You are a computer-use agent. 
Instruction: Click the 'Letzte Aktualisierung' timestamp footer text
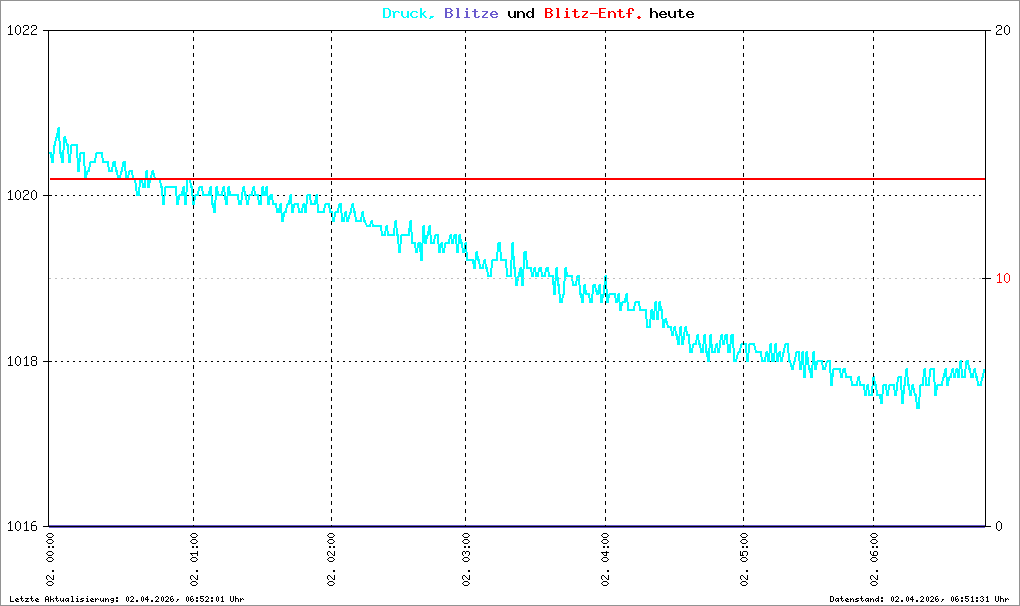[x=126, y=599]
